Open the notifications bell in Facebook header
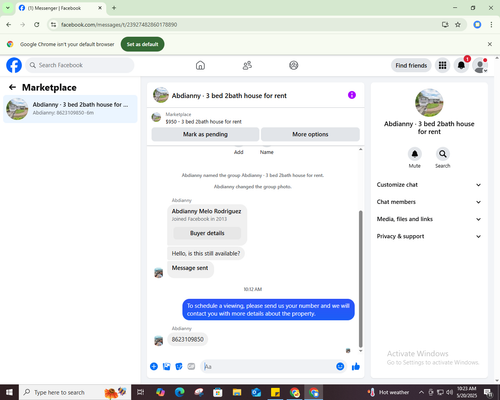 click(x=461, y=65)
